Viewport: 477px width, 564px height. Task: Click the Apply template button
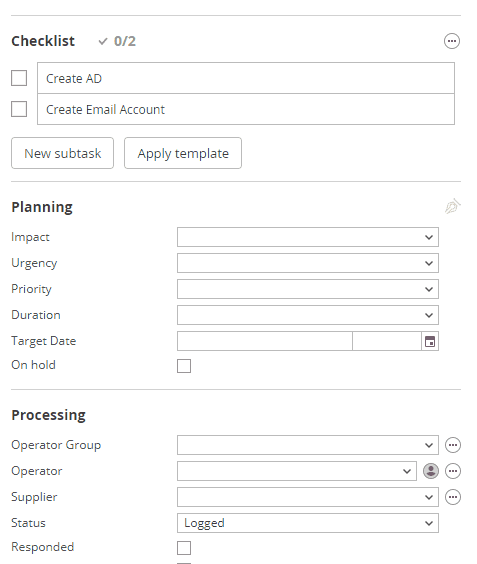183,153
